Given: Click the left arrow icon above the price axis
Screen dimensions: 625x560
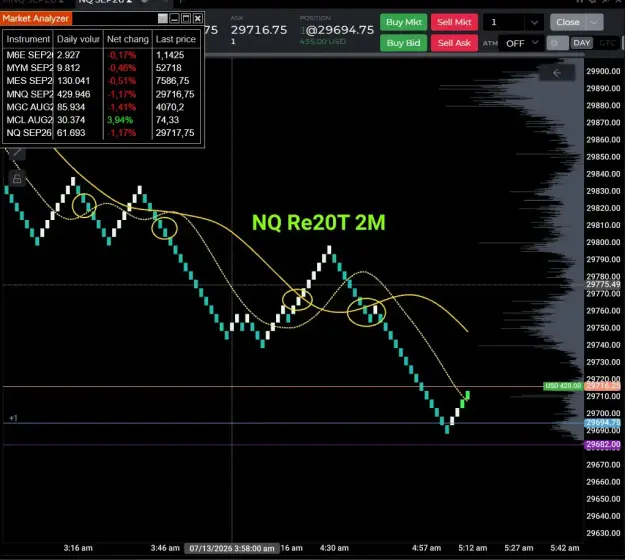Looking at the screenshot, I should tap(557, 73).
